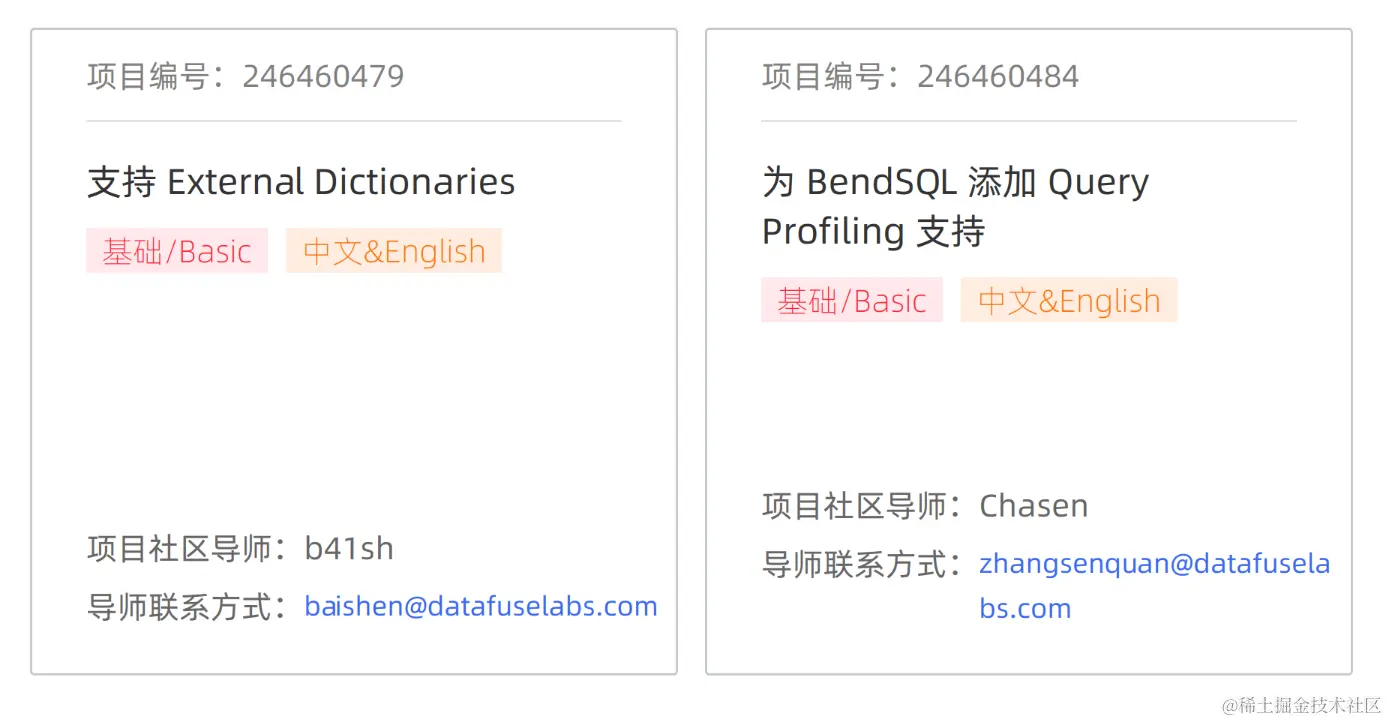Open the 支持 External Dictionaries project title
The image size is (1388, 722).
pyautogui.click(x=301, y=182)
